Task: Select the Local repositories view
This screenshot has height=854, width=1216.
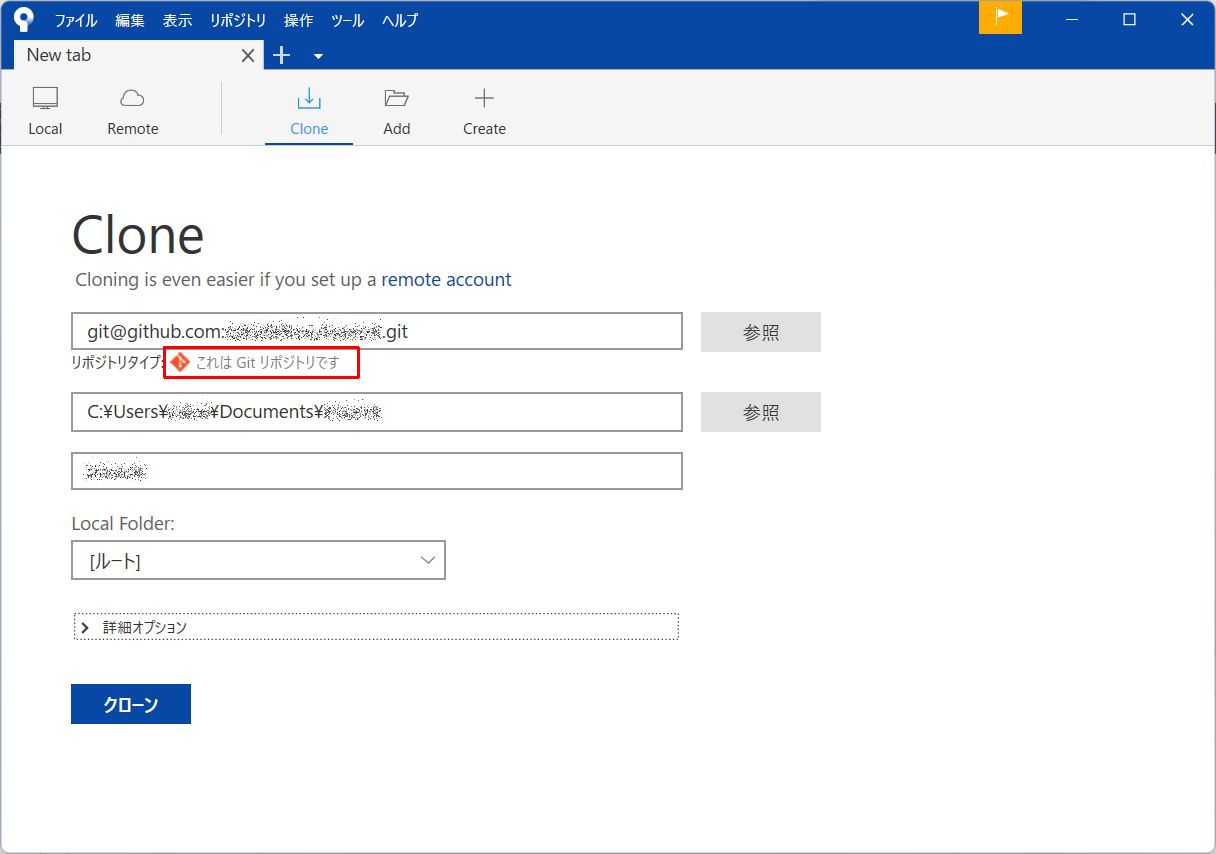Action: point(45,108)
